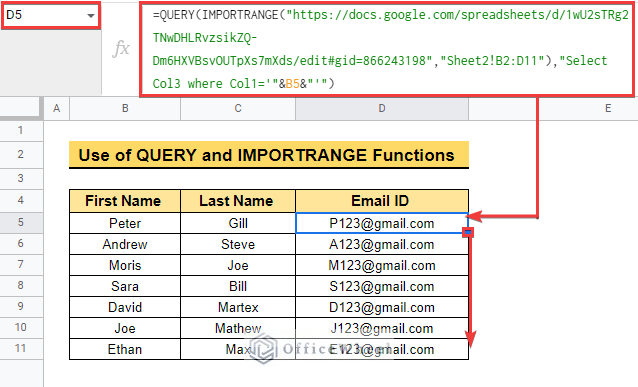Select column C header
Viewport: 638px width, 387px height.
pos(238,108)
